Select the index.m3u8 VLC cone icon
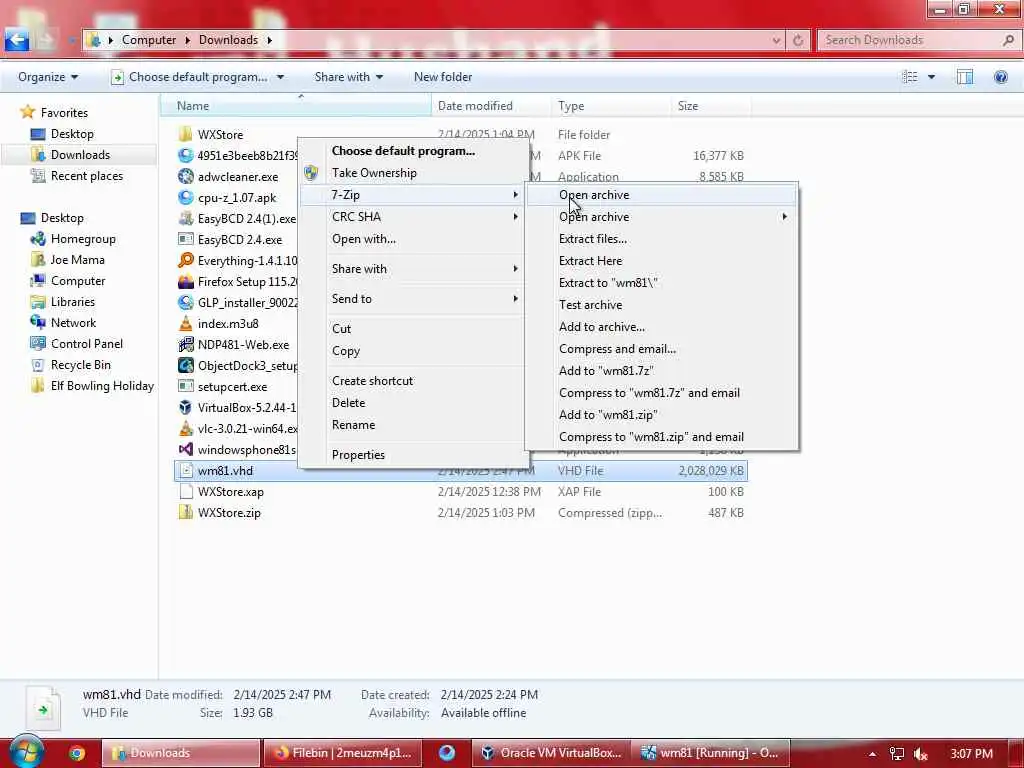Screen dimensions: 1024x768 (185, 323)
